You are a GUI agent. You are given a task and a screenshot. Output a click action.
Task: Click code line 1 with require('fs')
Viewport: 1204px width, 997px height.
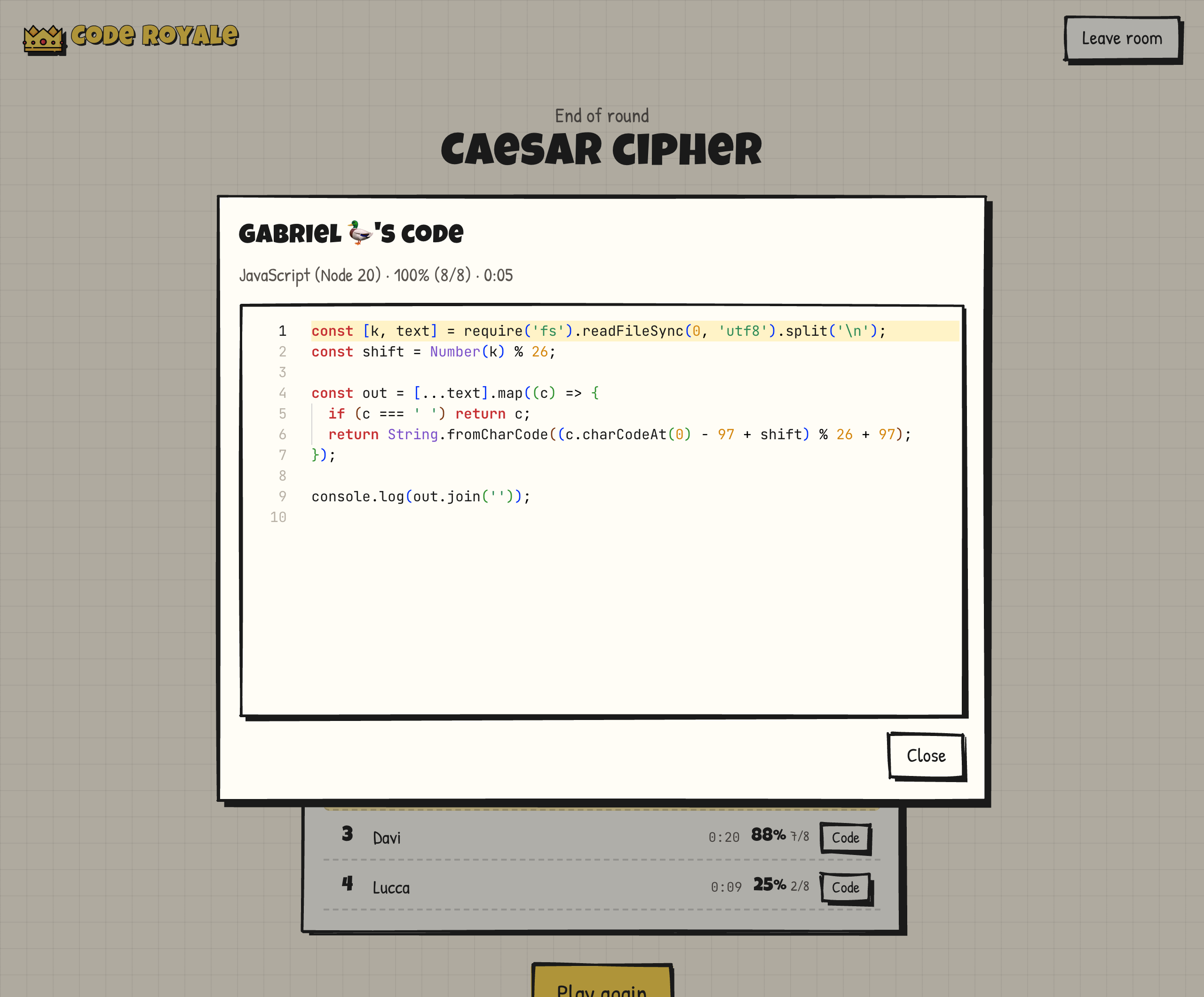click(x=598, y=331)
